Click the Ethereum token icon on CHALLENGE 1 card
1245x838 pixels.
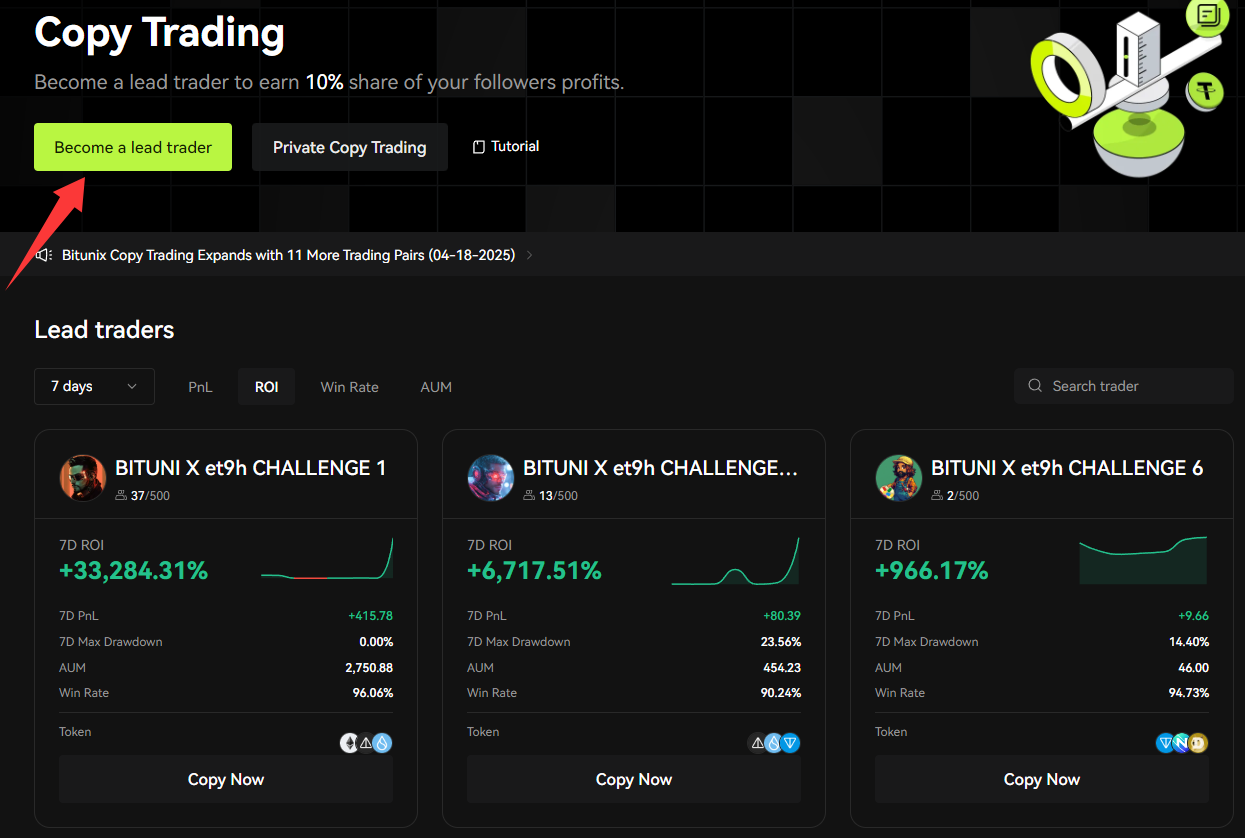(349, 743)
